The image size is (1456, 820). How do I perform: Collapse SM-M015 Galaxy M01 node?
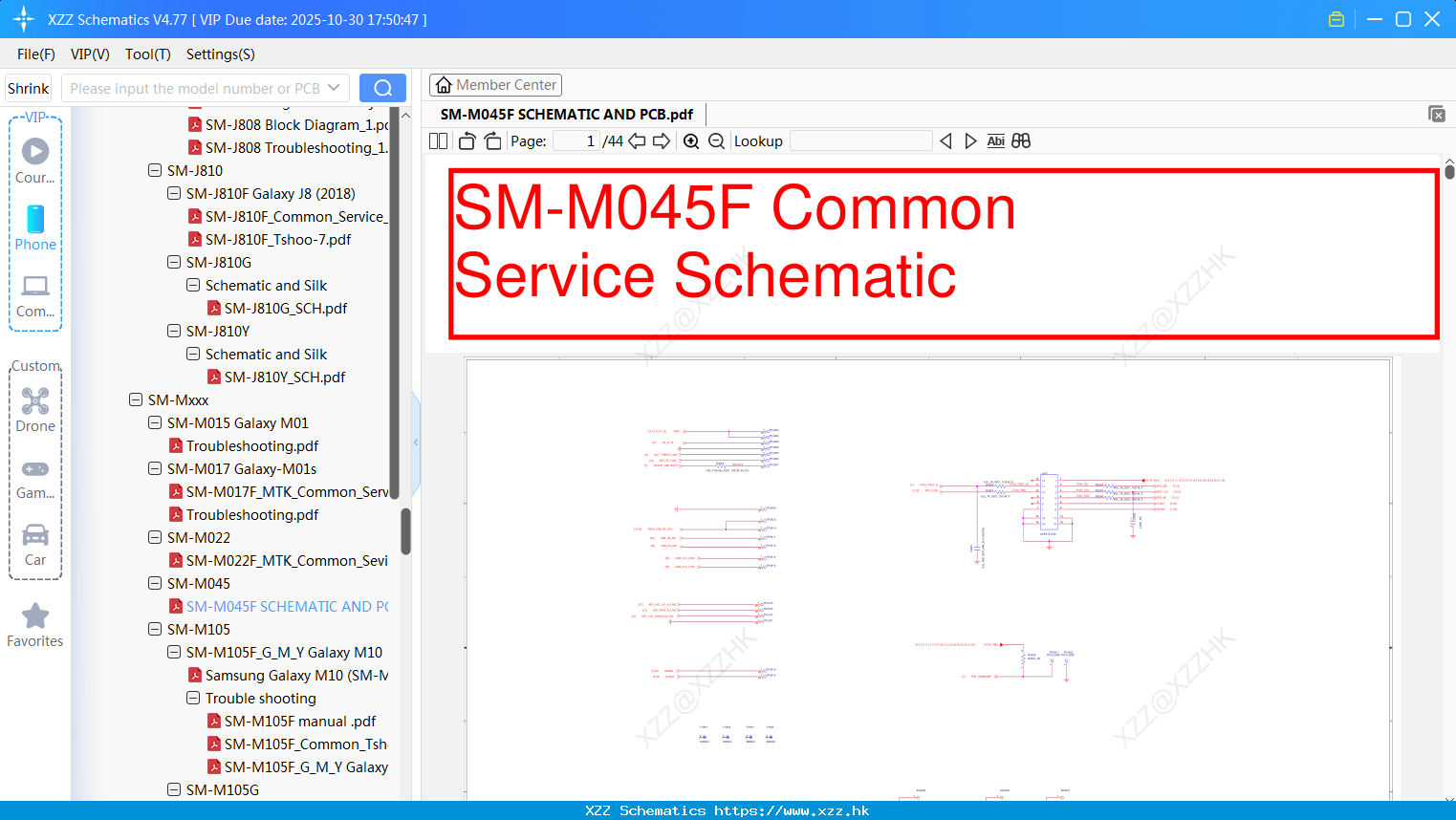[x=155, y=422]
